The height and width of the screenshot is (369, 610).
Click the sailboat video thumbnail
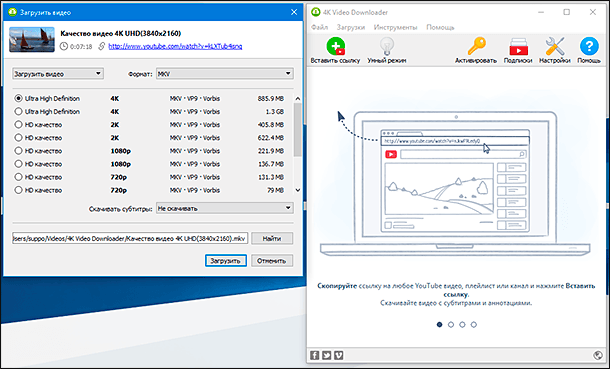click(x=32, y=39)
